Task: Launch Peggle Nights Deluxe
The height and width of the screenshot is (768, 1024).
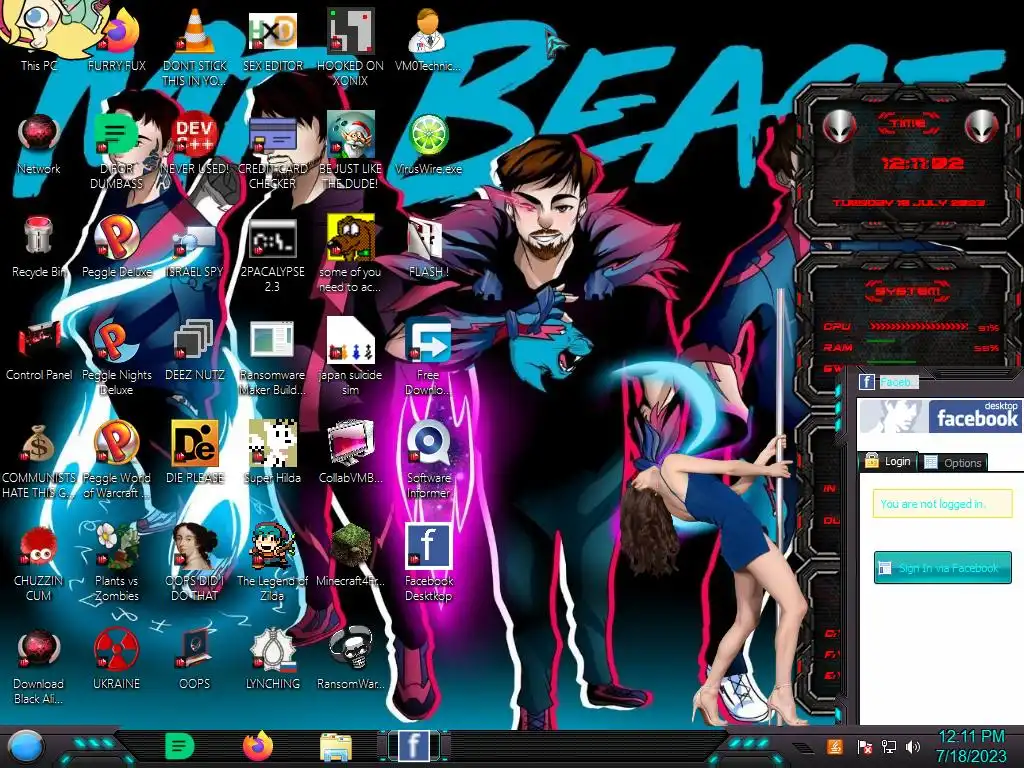Action: pyautogui.click(x=116, y=357)
